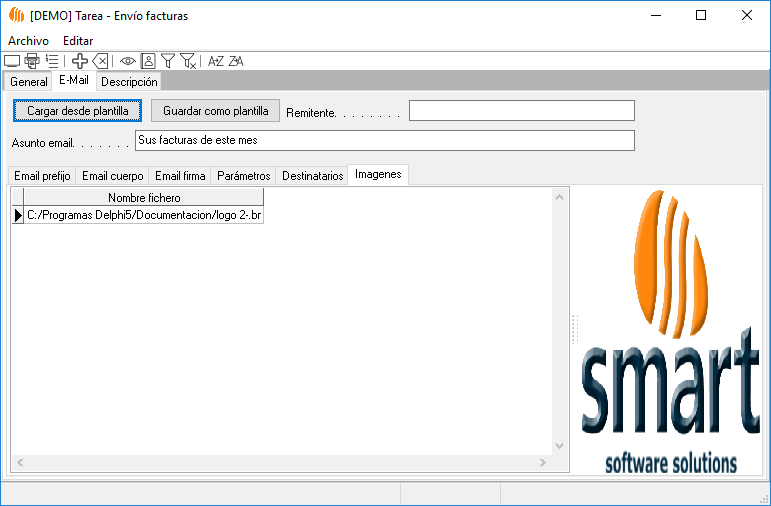Open the numbered list view icon
771x506 pixels.
pyautogui.click(x=52, y=61)
